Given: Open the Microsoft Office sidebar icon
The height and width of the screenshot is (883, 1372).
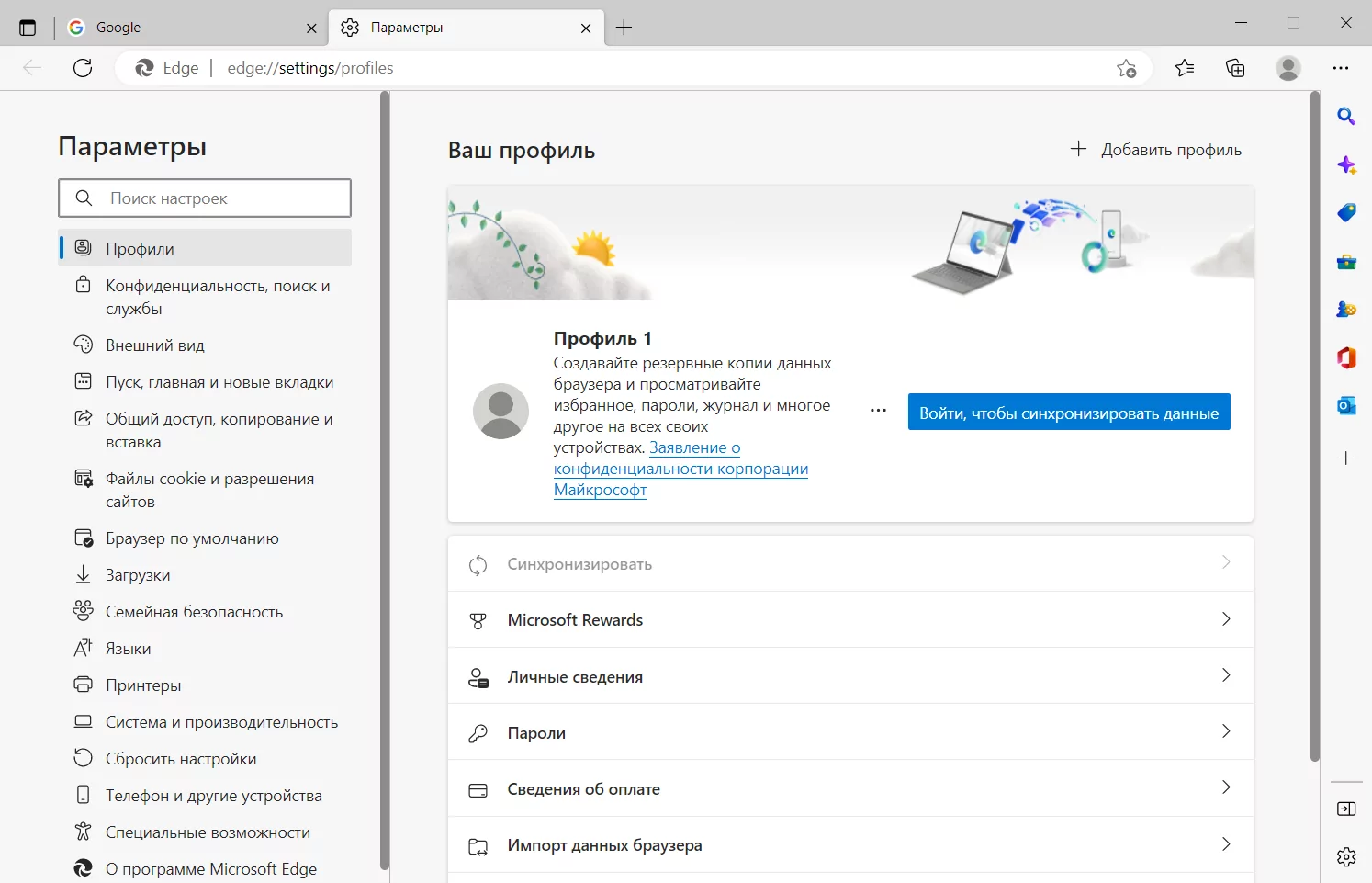Looking at the screenshot, I should (x=1346, y=357).
